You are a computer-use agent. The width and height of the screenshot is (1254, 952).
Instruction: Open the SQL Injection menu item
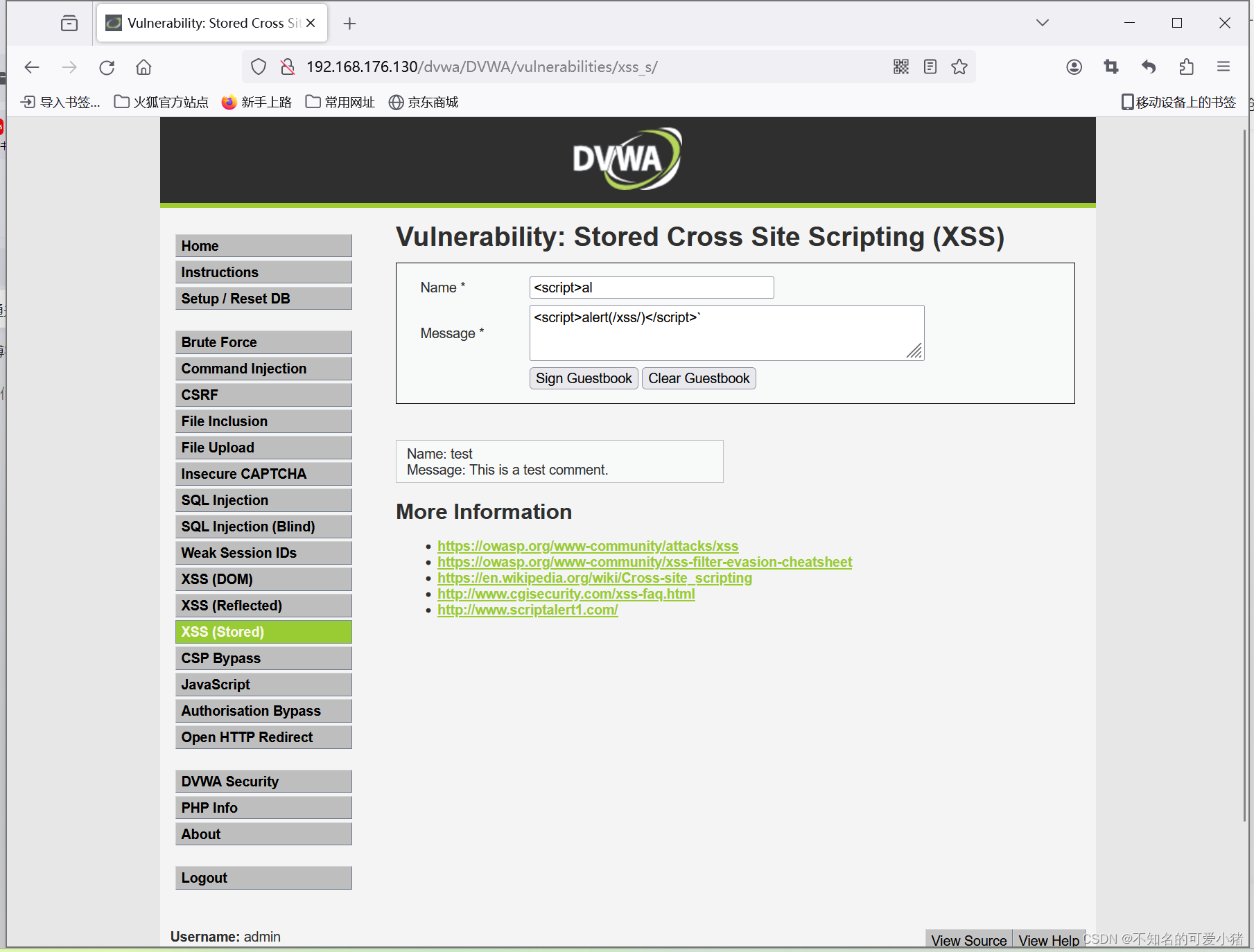263,500
